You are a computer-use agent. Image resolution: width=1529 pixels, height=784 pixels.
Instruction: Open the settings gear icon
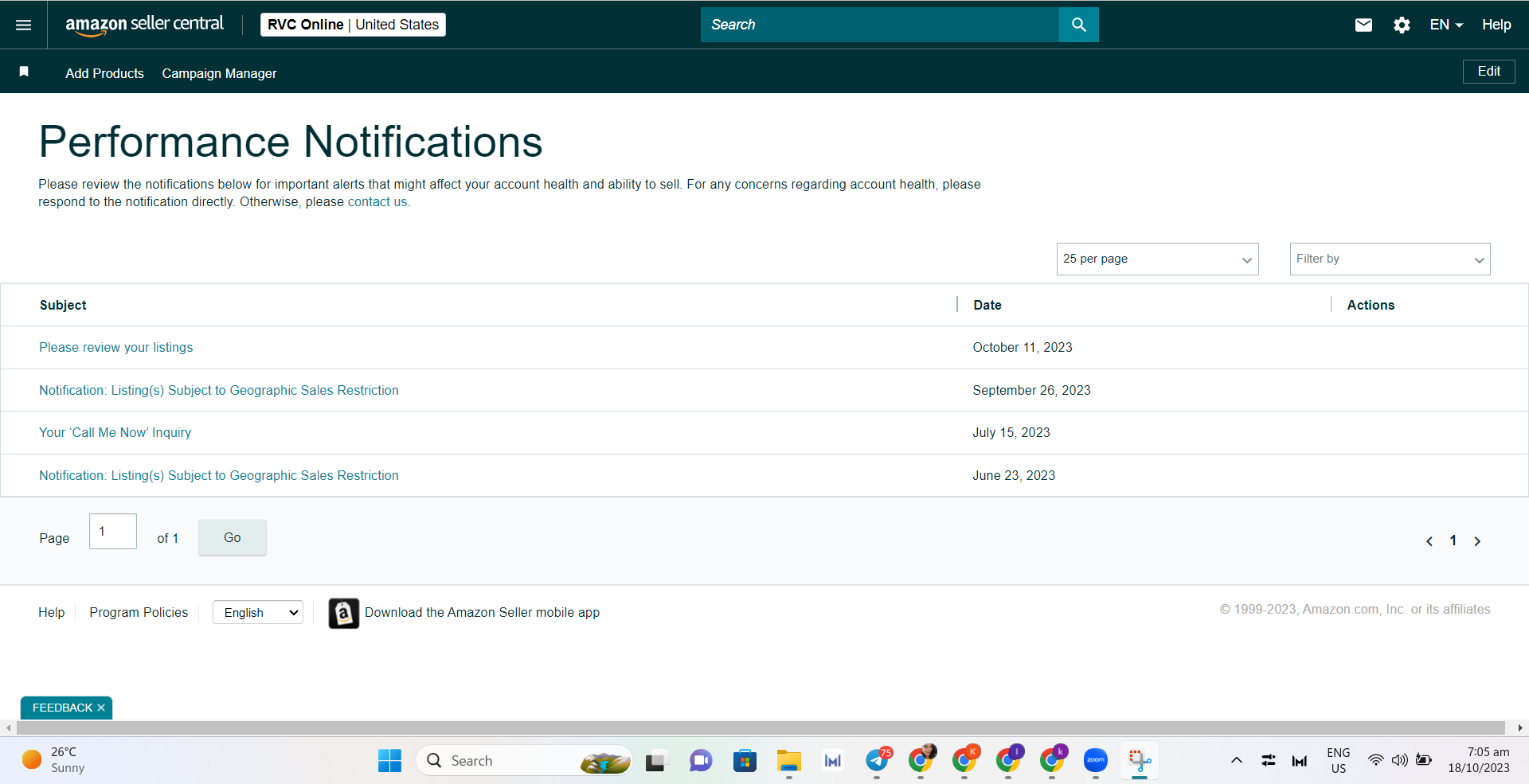1402,25
